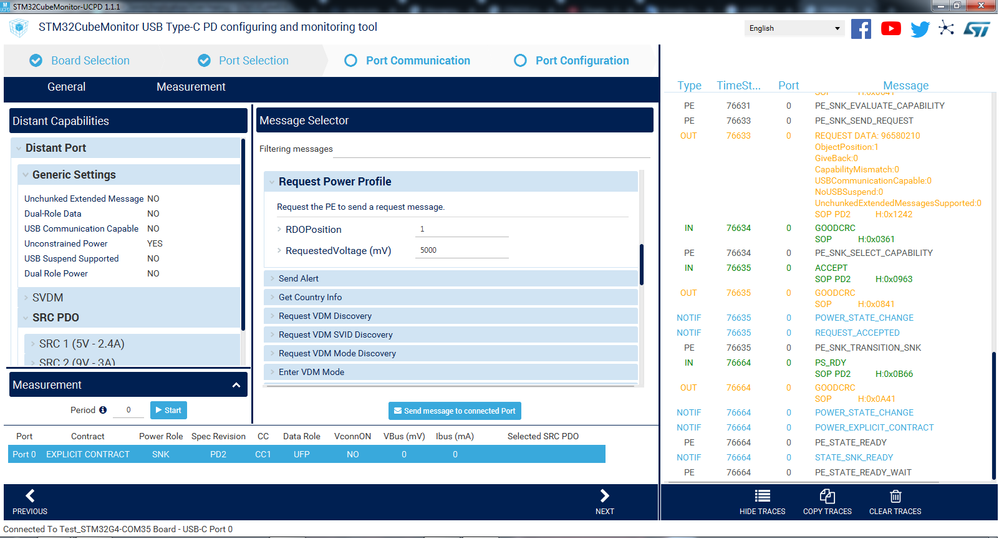Viewport: 999px width, 538px height.
Task: Click the RDOPosition input field
Action: click(x=462, y=229)
